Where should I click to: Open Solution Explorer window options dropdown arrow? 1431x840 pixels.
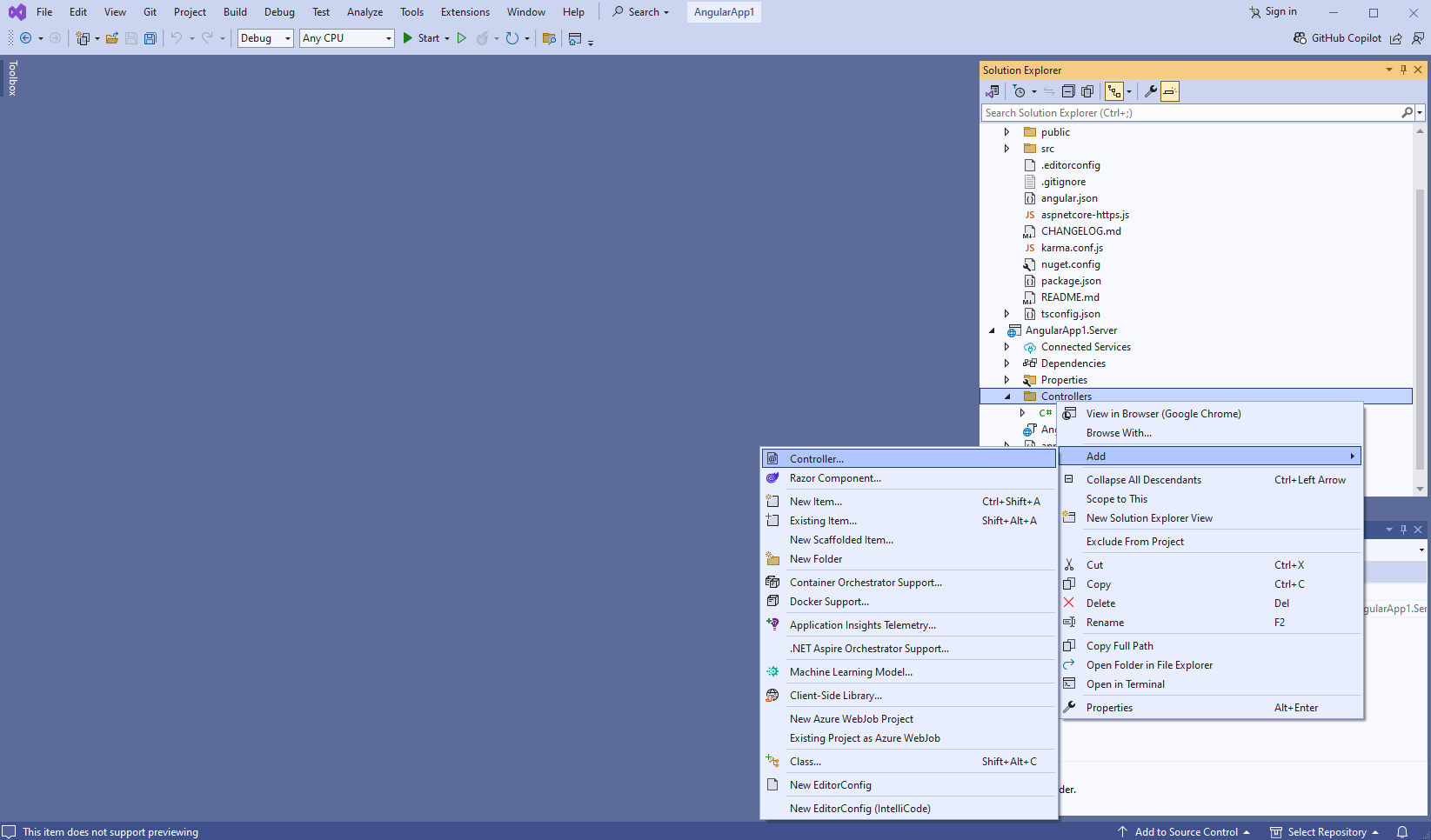click(x=1388, y=70)
